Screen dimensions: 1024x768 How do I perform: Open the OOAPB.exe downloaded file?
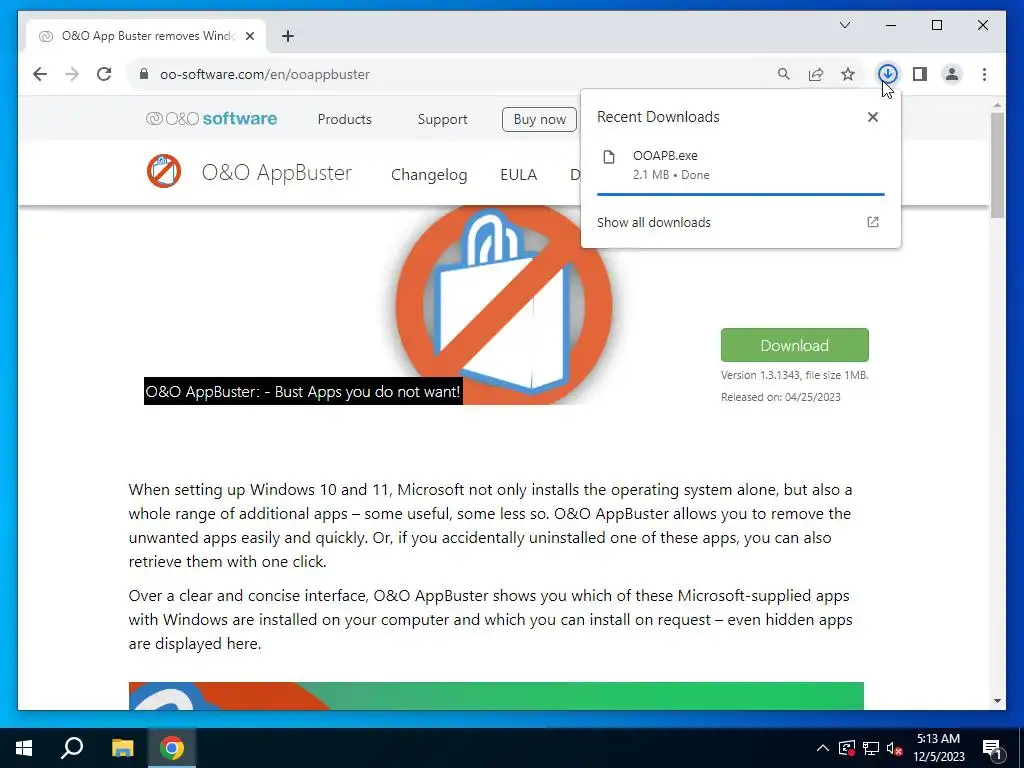(x=741, y=165)
